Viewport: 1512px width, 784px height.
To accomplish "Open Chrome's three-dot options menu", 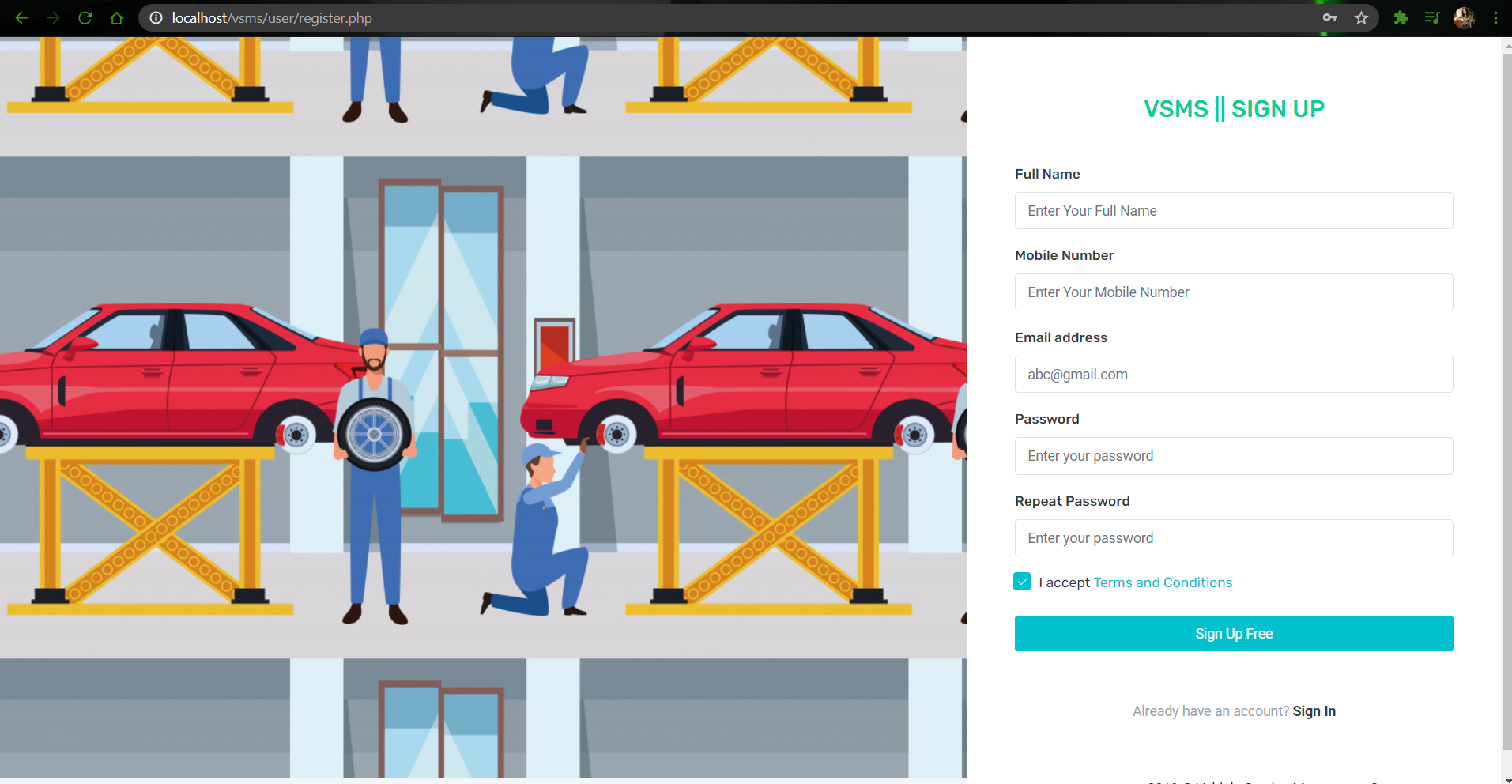I will 1496,17.
